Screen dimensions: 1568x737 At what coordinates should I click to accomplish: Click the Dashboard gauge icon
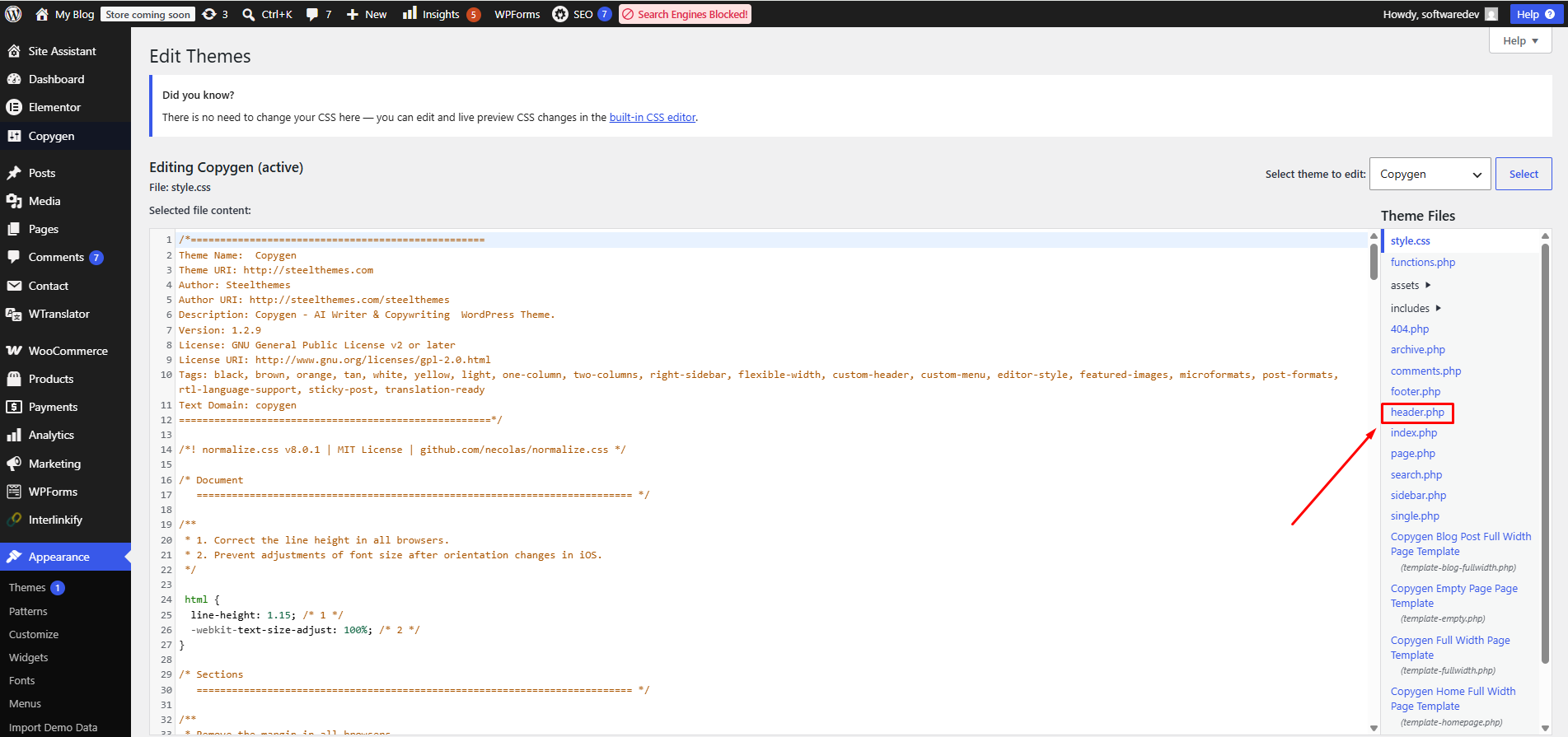click(x=14, y=79)
